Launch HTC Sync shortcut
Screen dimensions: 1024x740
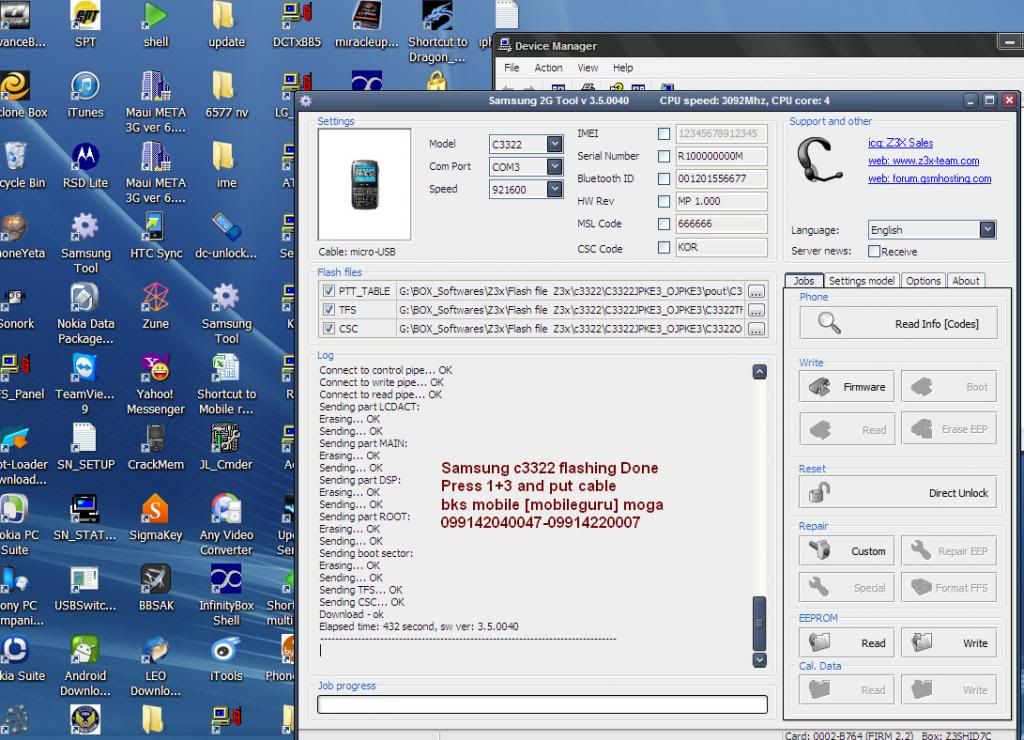point(155,236)
